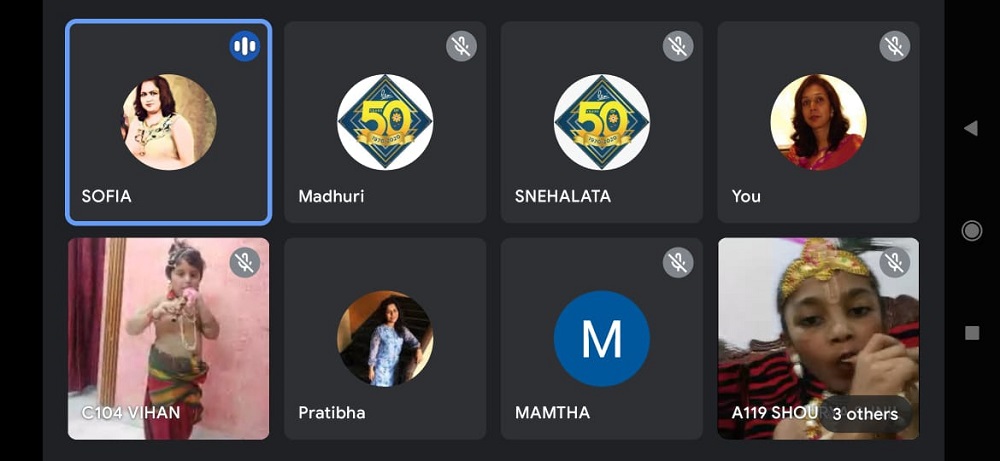Open A119 SHOURYA's video feed
This screenshot has height=461, width=1000.
point(818,339)
